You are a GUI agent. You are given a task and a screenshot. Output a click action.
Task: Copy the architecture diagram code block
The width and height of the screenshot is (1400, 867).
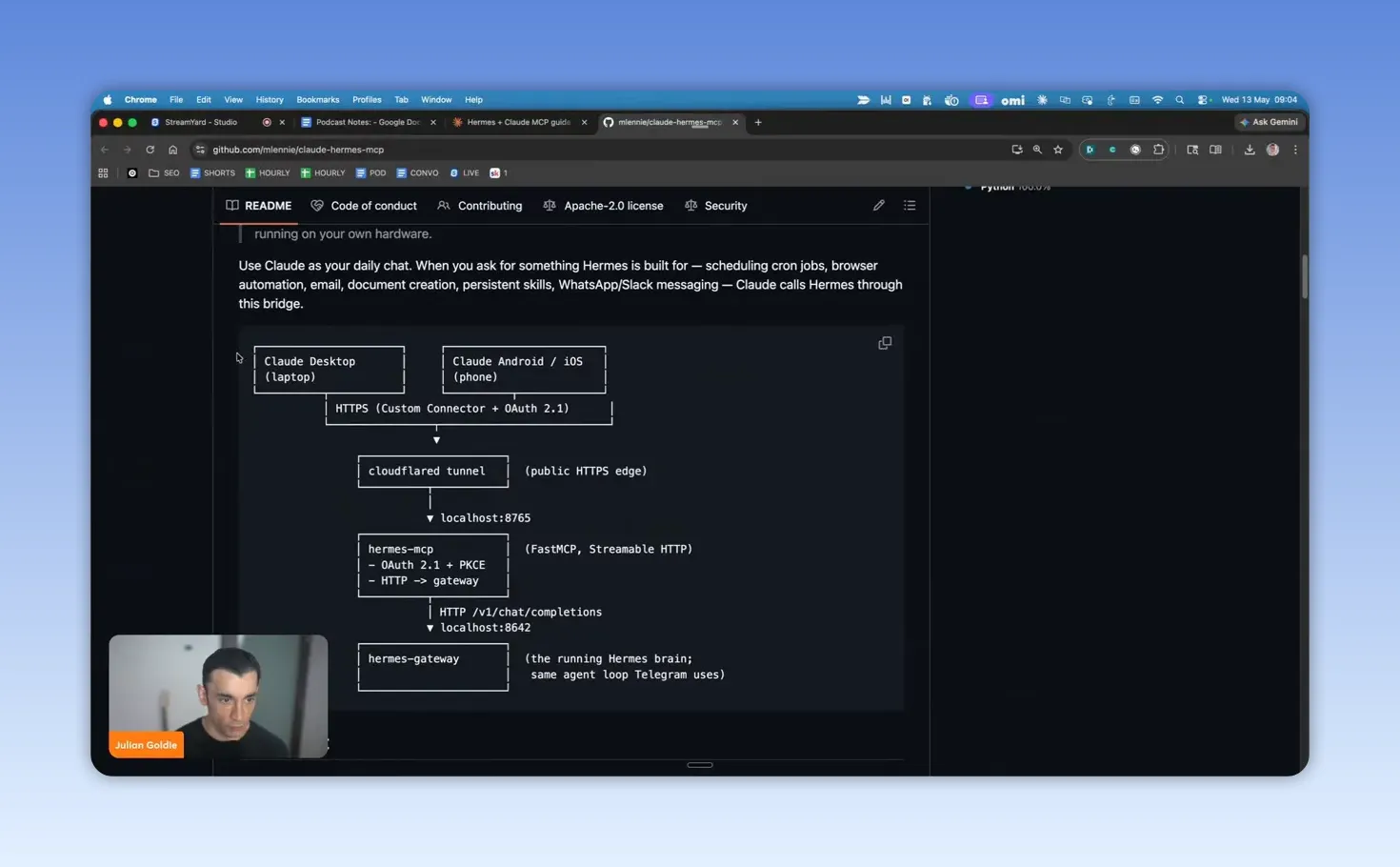pyautogui.click(x=885, y=343)
